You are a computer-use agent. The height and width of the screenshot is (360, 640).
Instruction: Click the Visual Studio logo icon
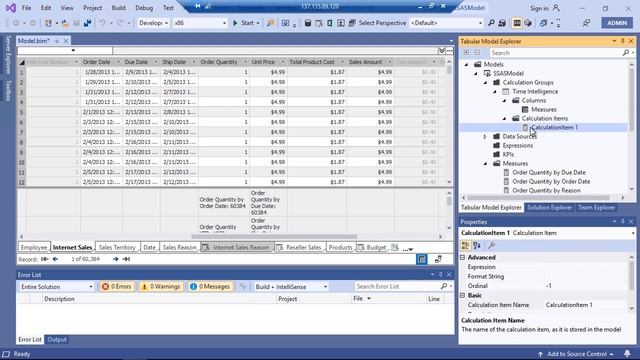click(11, 8)
